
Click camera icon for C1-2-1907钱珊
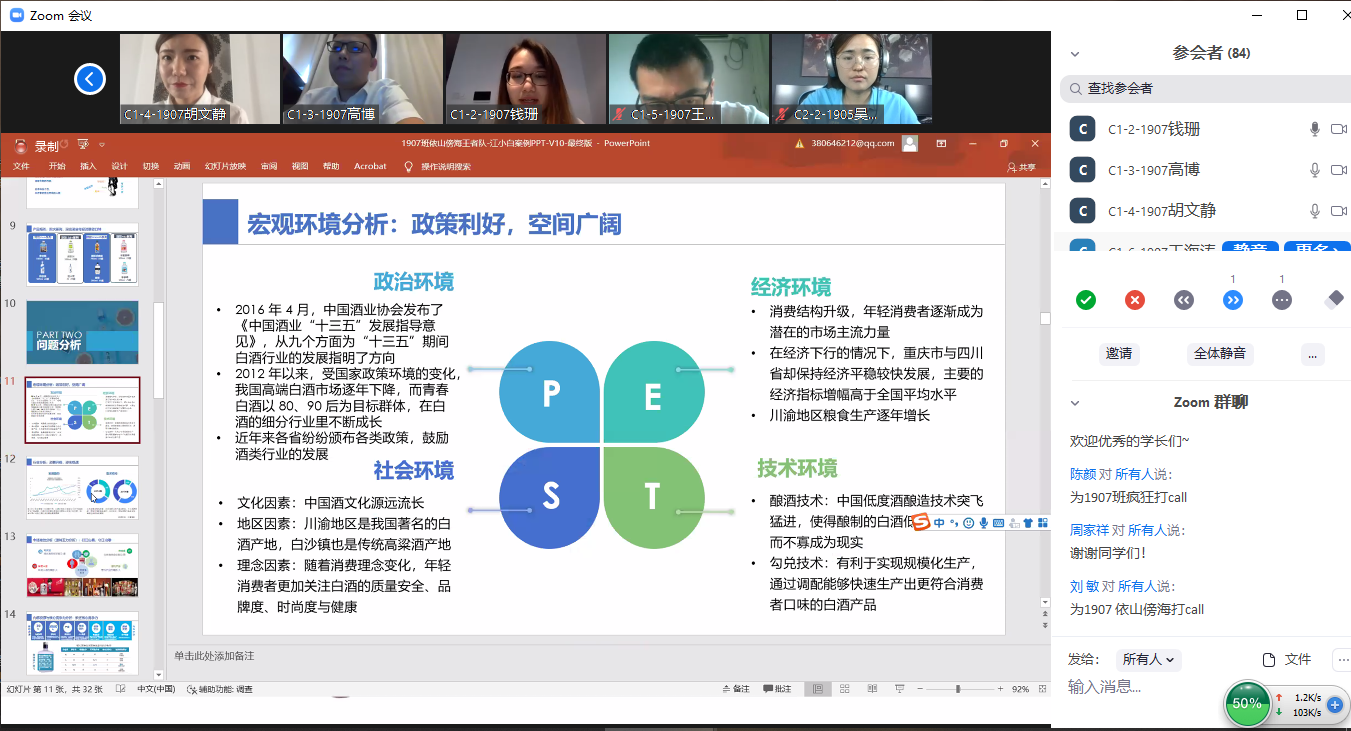(x=1339, y=129)
